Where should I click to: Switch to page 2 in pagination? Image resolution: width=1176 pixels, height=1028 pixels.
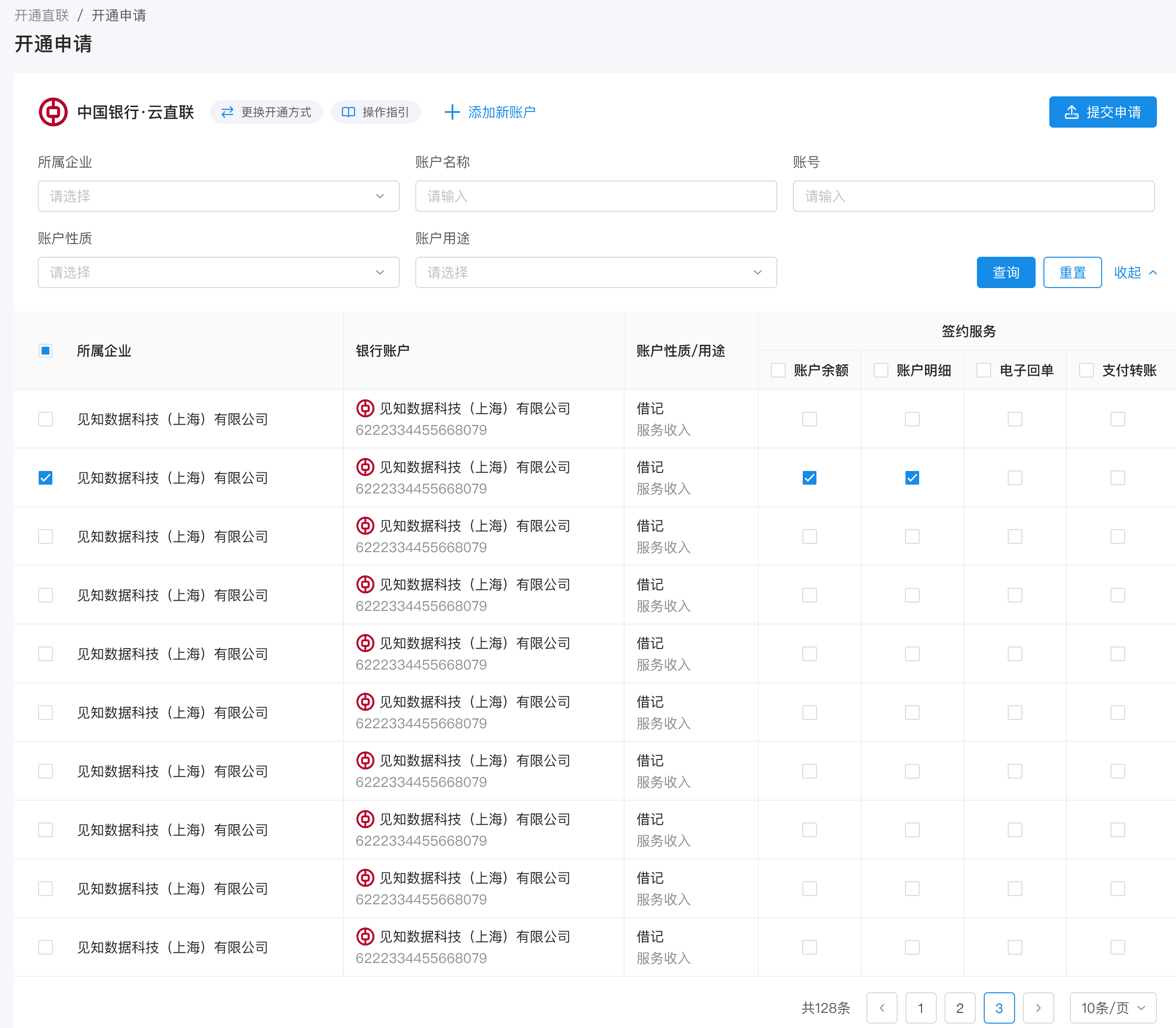(960, 1008)
